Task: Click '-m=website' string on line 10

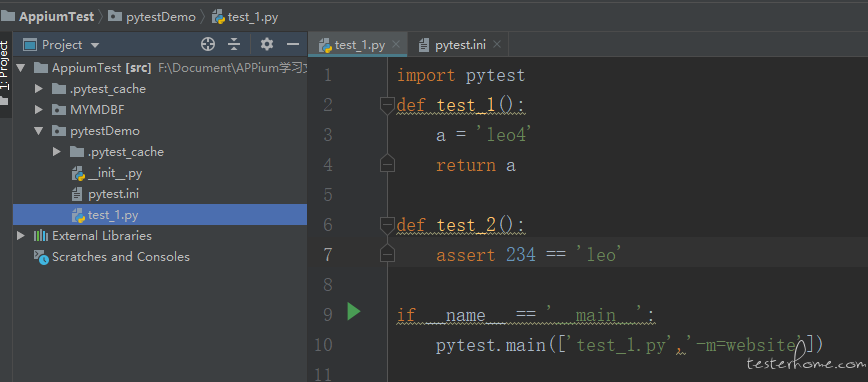Action: coord(745,345)
